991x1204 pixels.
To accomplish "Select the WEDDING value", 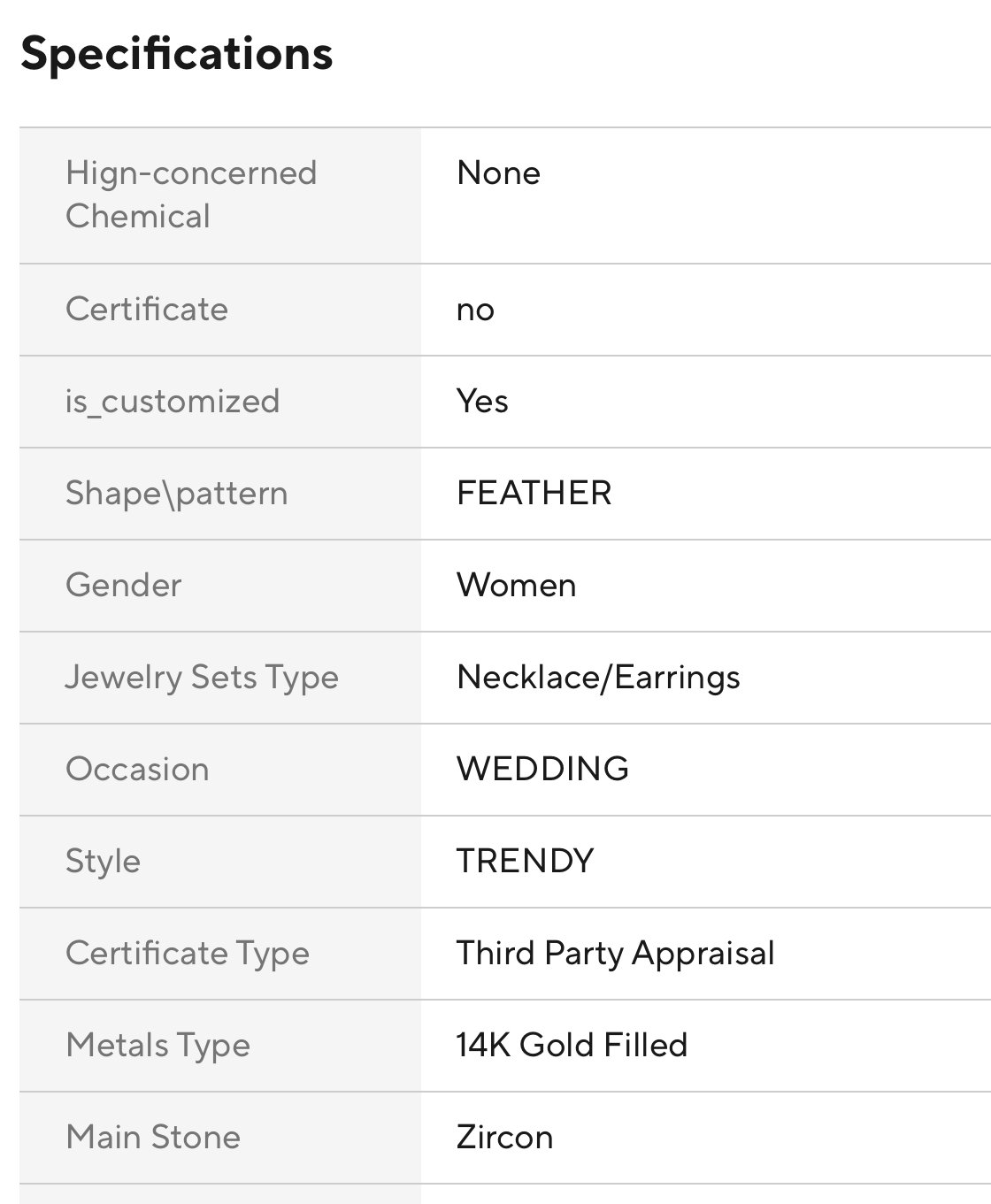I will tap(542, 770).
